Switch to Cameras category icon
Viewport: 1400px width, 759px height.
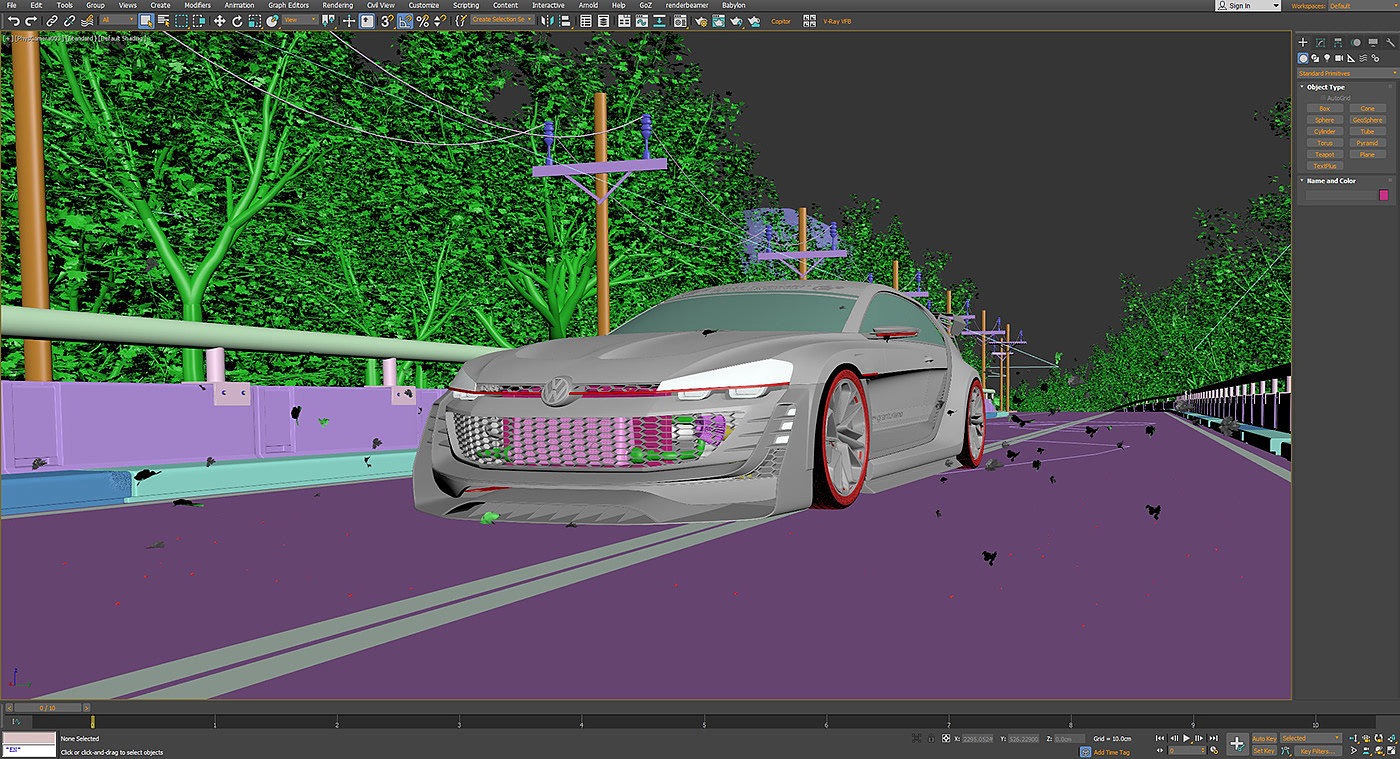(x=1341, y=58)
